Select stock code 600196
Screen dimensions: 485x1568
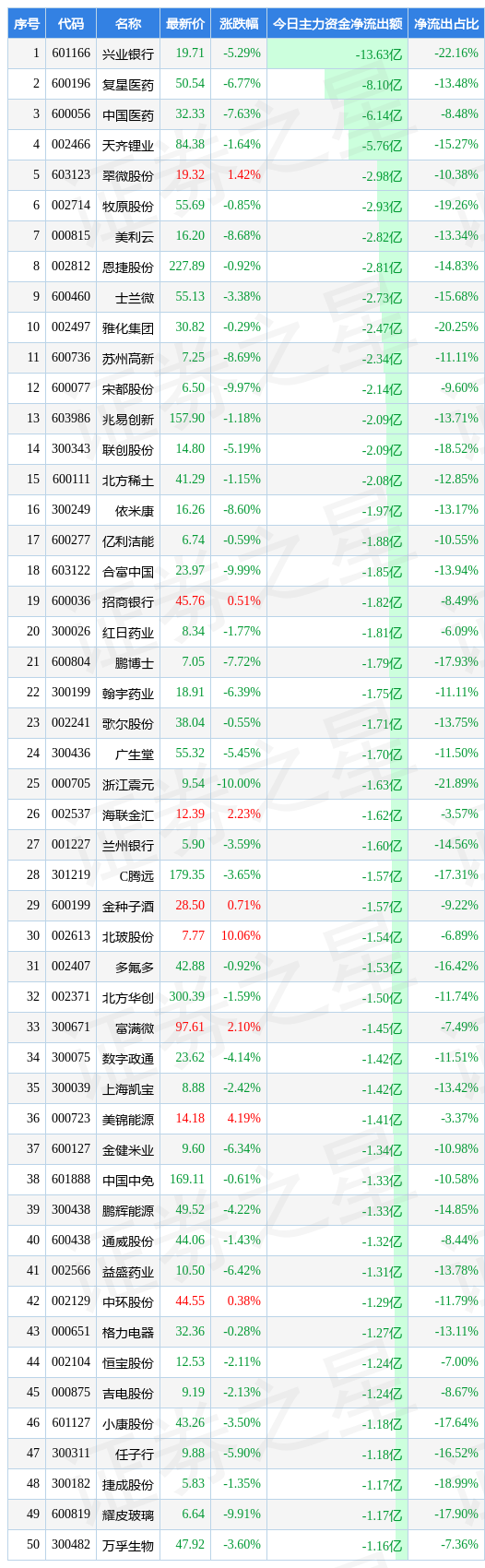[x=71, y=84]
